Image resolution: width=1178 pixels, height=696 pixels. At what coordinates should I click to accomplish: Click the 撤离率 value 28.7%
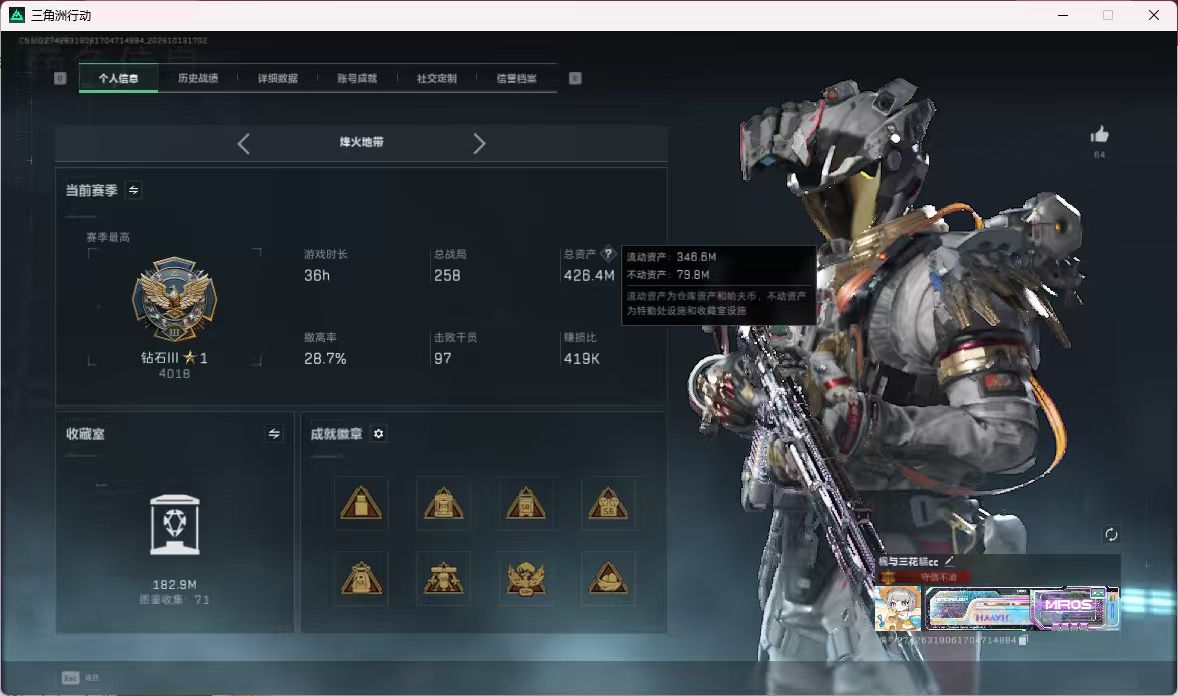coord(325,359)
